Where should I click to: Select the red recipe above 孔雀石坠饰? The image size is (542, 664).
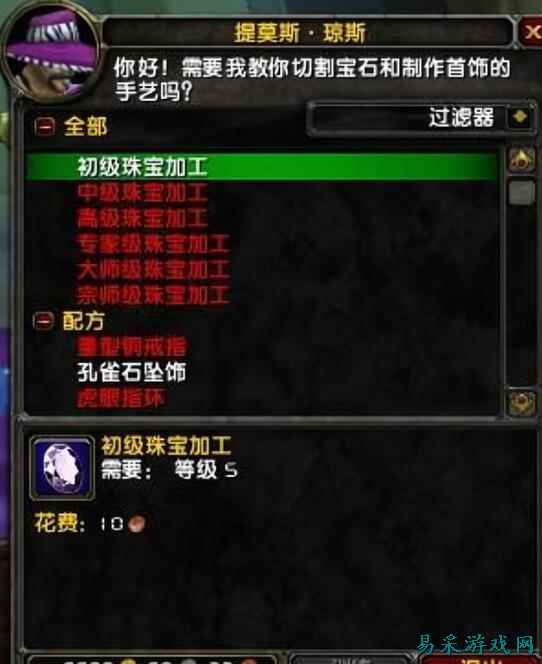tap(132, 347)
